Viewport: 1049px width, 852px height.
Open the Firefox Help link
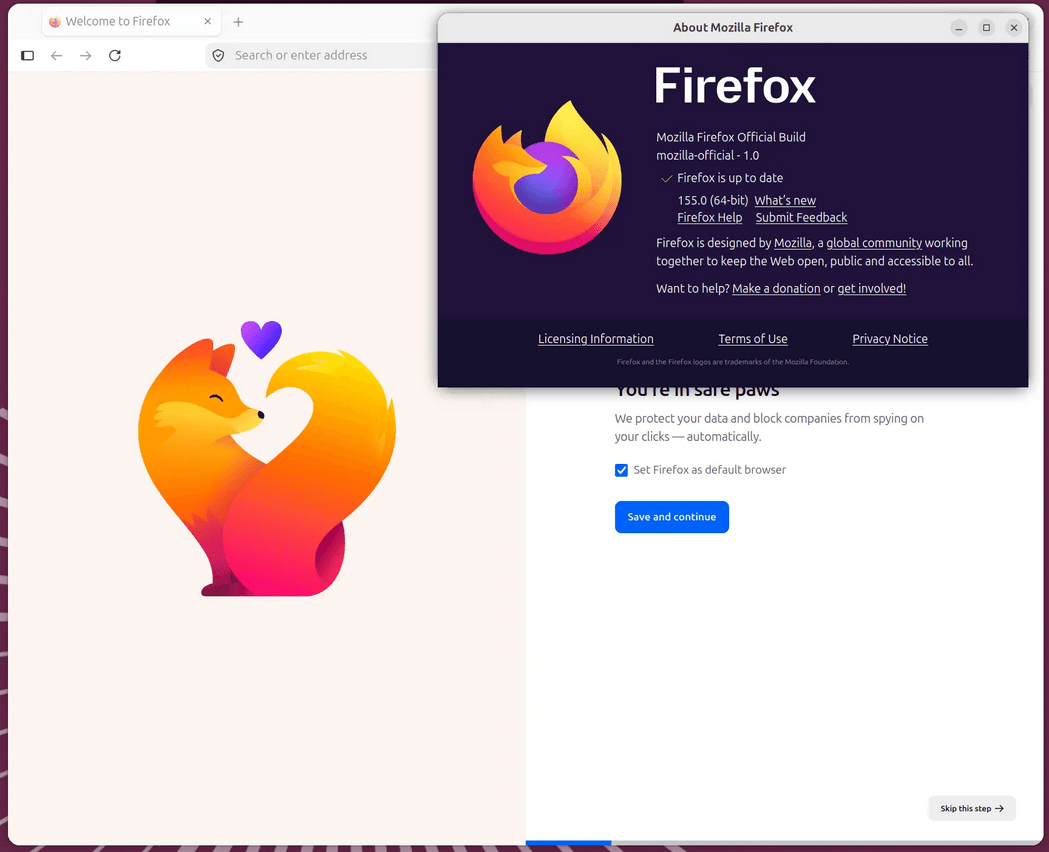click(710, 217)
